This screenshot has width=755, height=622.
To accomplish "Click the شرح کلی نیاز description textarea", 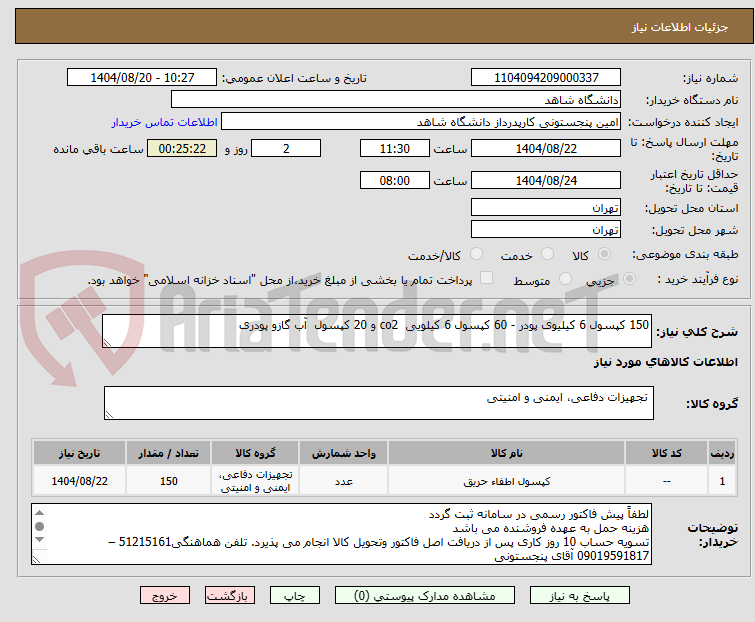I will [x=377, y=331].
